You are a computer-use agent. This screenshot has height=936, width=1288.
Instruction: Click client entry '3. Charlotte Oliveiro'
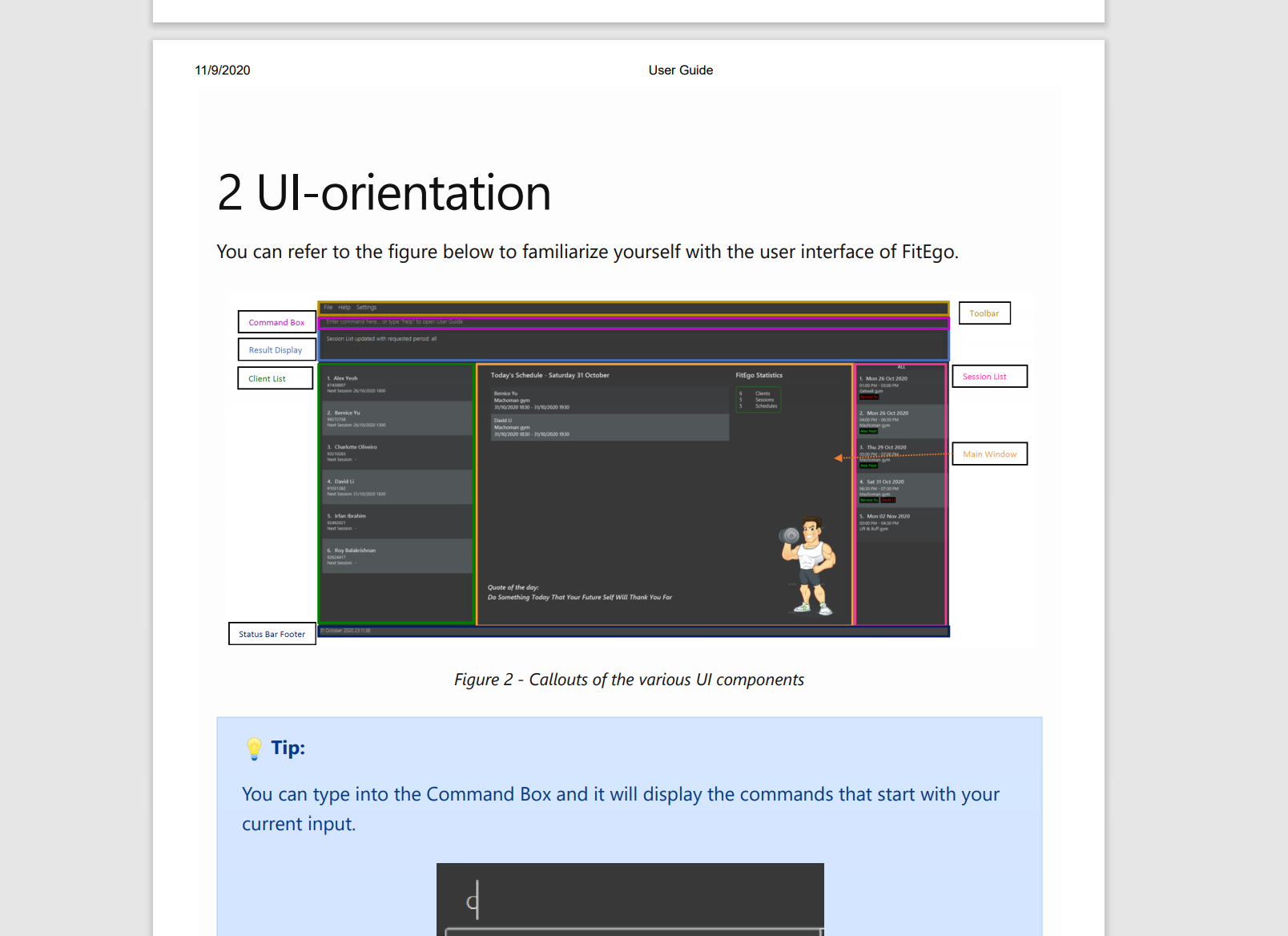[396, 453]
